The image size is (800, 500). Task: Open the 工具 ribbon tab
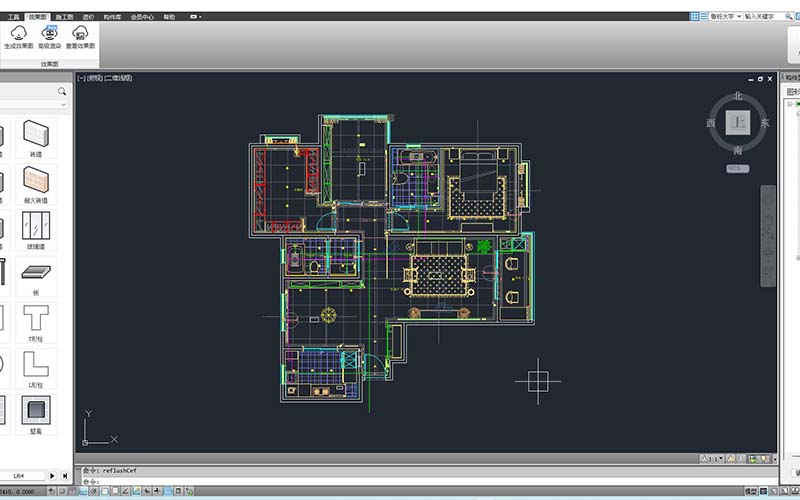click(13, 17)
